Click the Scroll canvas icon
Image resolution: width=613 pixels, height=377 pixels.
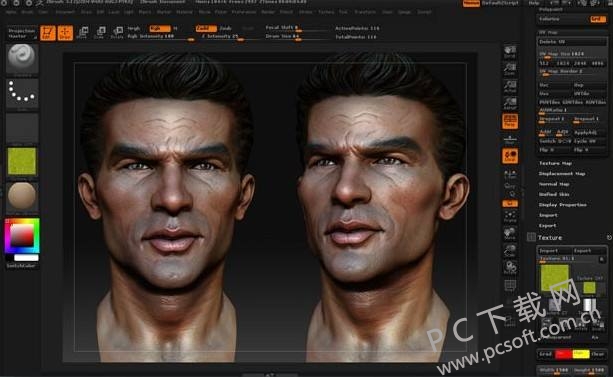510,52
